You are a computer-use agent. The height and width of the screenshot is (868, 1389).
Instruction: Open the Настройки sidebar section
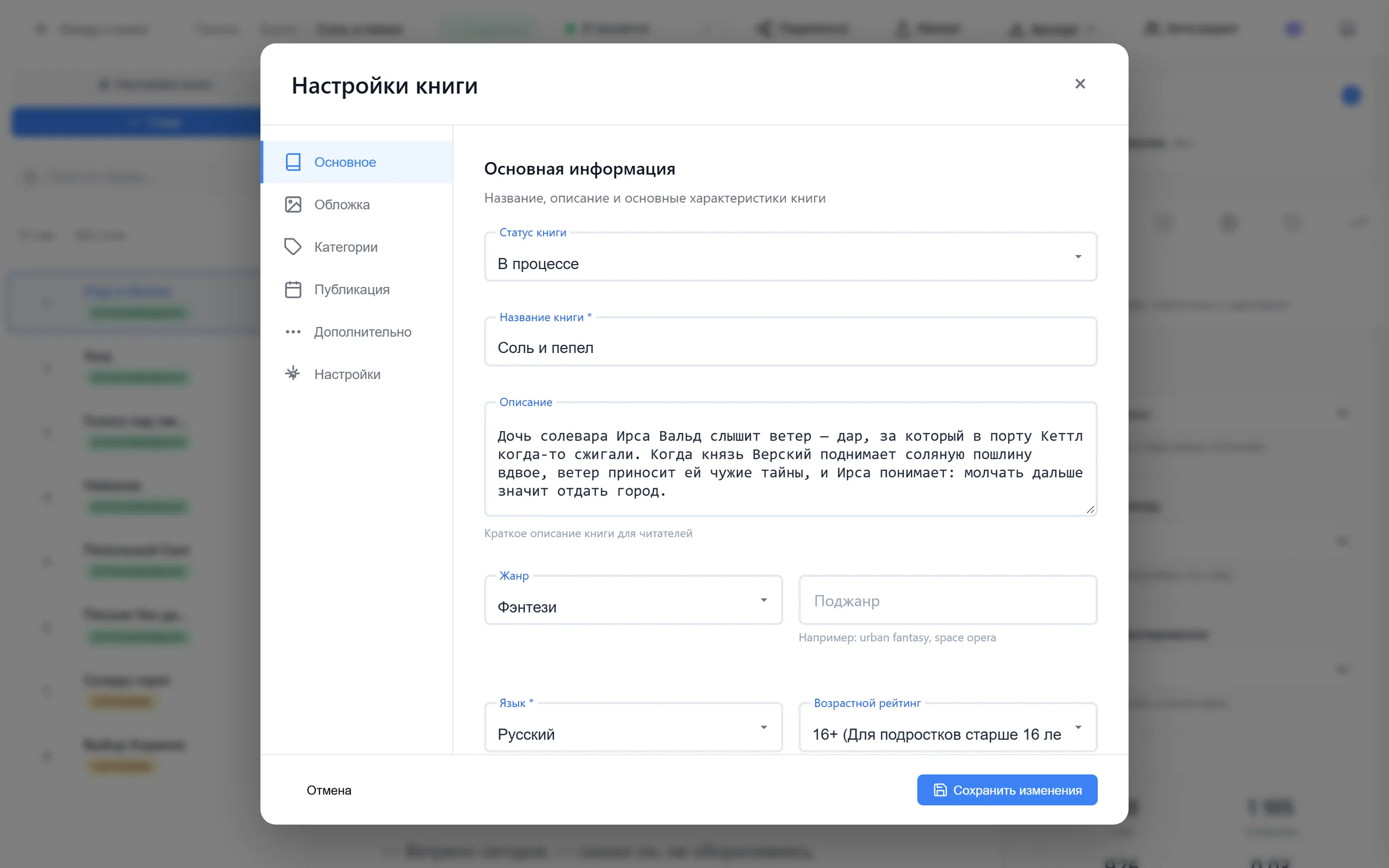click(357, 374)
